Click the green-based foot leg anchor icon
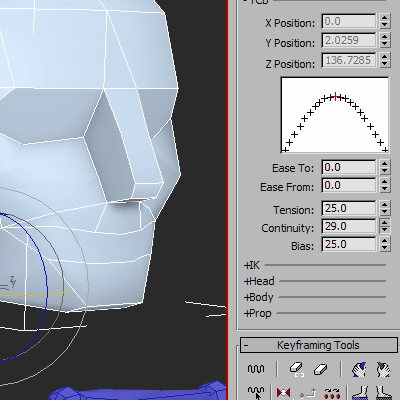This screenshot has width=400, height=400. point(383,393)
